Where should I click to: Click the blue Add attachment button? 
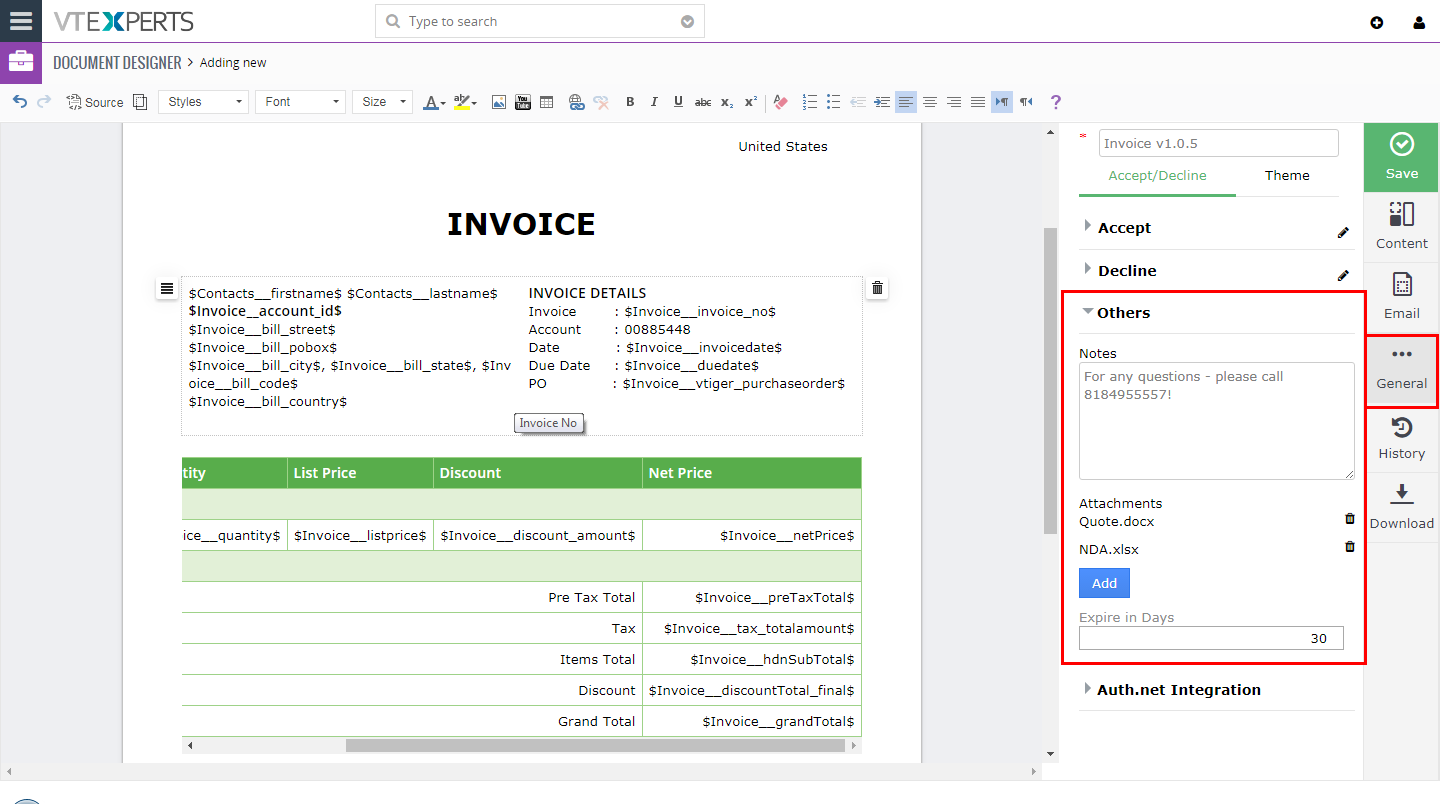tap(1104, 583)
